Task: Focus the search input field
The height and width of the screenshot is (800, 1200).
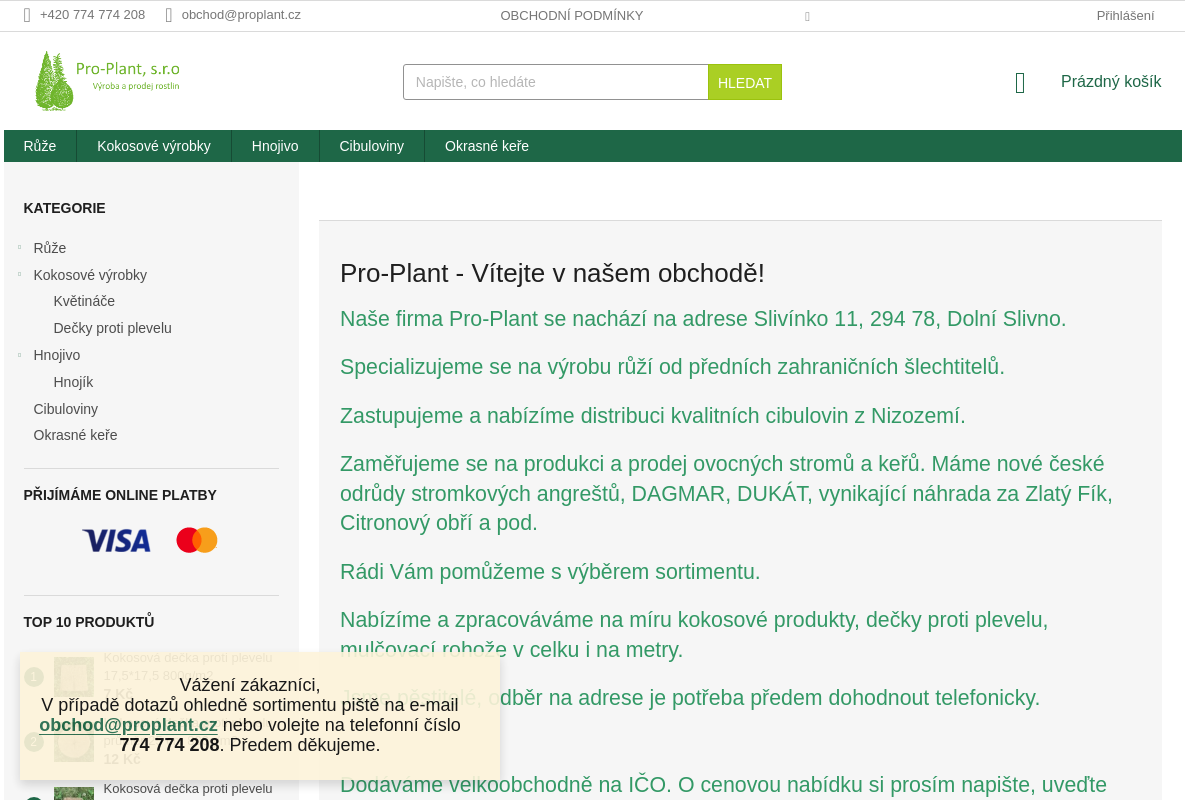Action: pyautogui.click(x=556, y=82)
